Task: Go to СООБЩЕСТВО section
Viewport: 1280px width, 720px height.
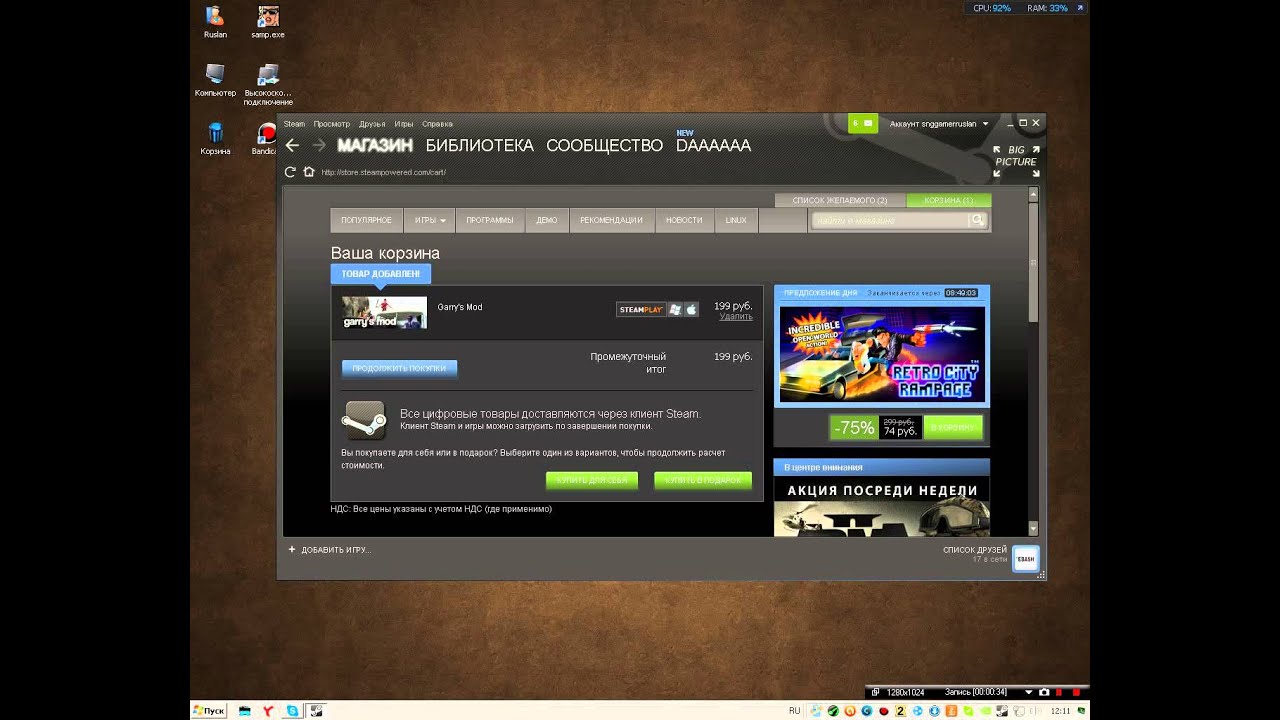Action: [x=604, y=146]
